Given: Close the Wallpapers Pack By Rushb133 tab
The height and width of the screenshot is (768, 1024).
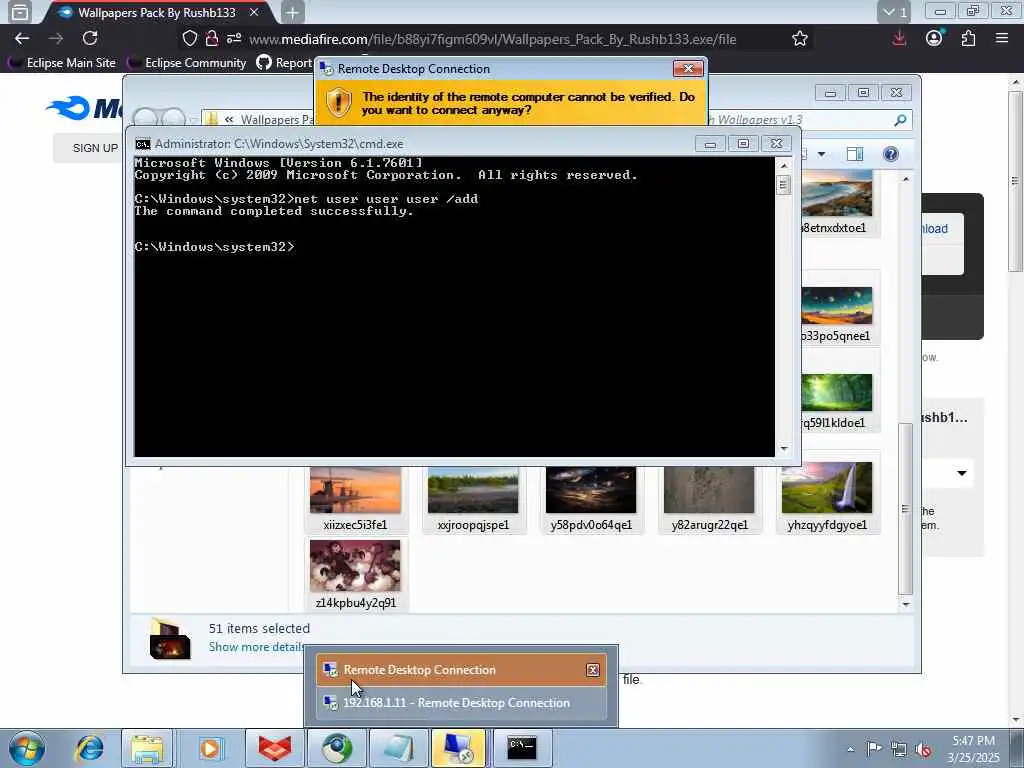Looking at the screenshot, I should pyautogui.click(x=254, y=12).
